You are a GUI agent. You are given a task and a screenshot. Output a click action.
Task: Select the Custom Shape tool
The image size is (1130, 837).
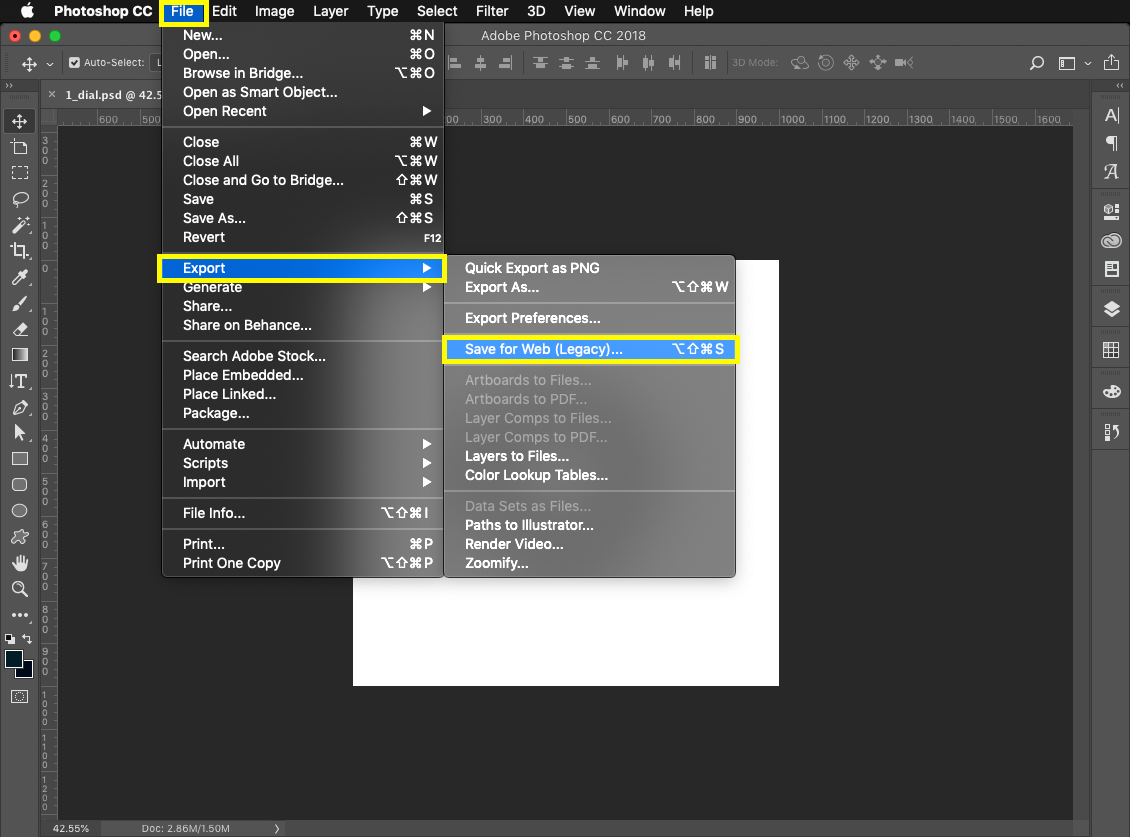click(19, 537)
